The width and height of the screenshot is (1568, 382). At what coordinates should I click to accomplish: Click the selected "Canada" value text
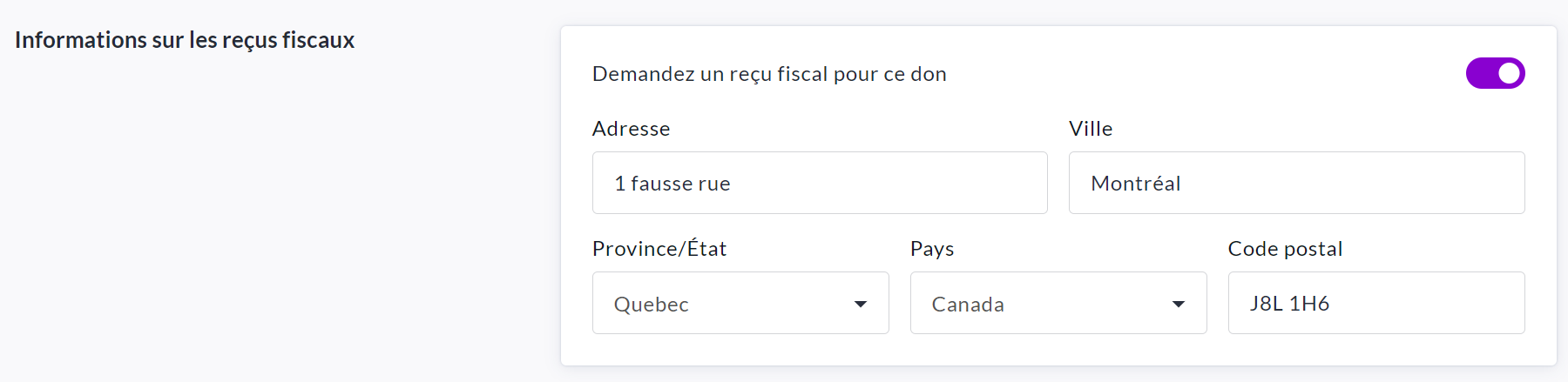968,305
